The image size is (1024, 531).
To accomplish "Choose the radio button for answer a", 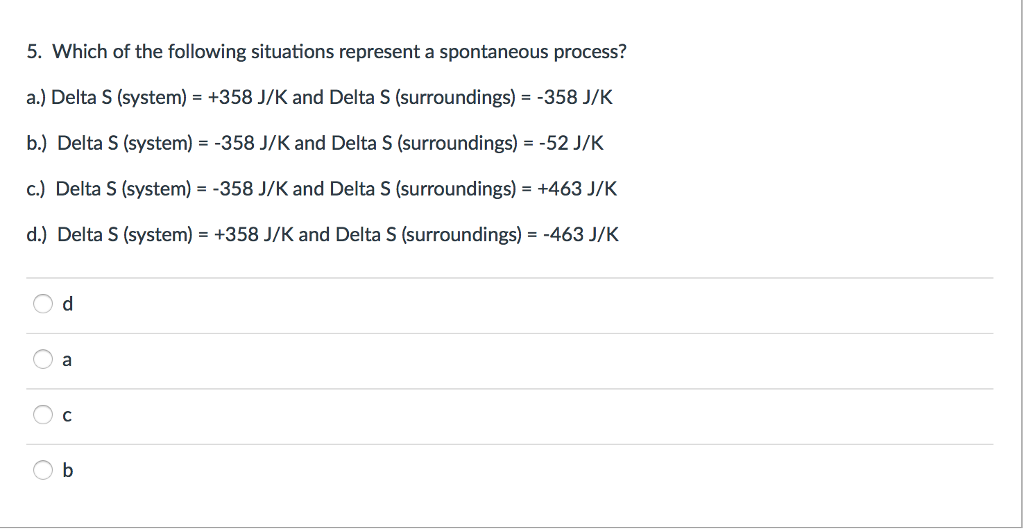I will 43,360.
